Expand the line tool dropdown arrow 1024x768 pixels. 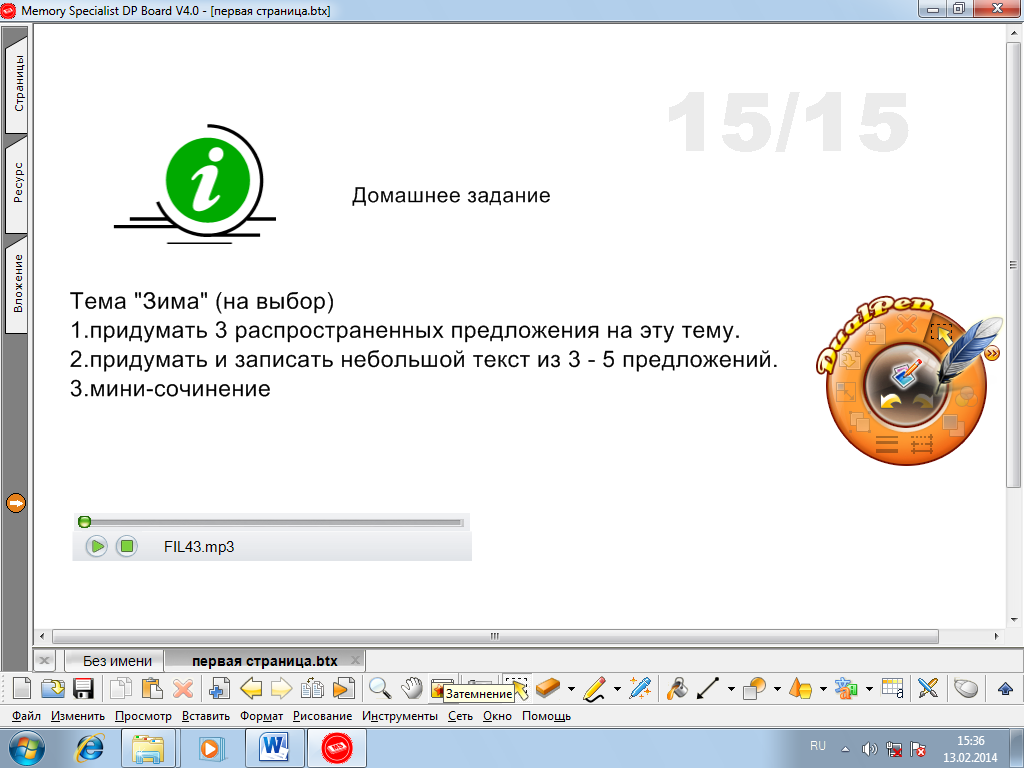(x=731, y=689)
